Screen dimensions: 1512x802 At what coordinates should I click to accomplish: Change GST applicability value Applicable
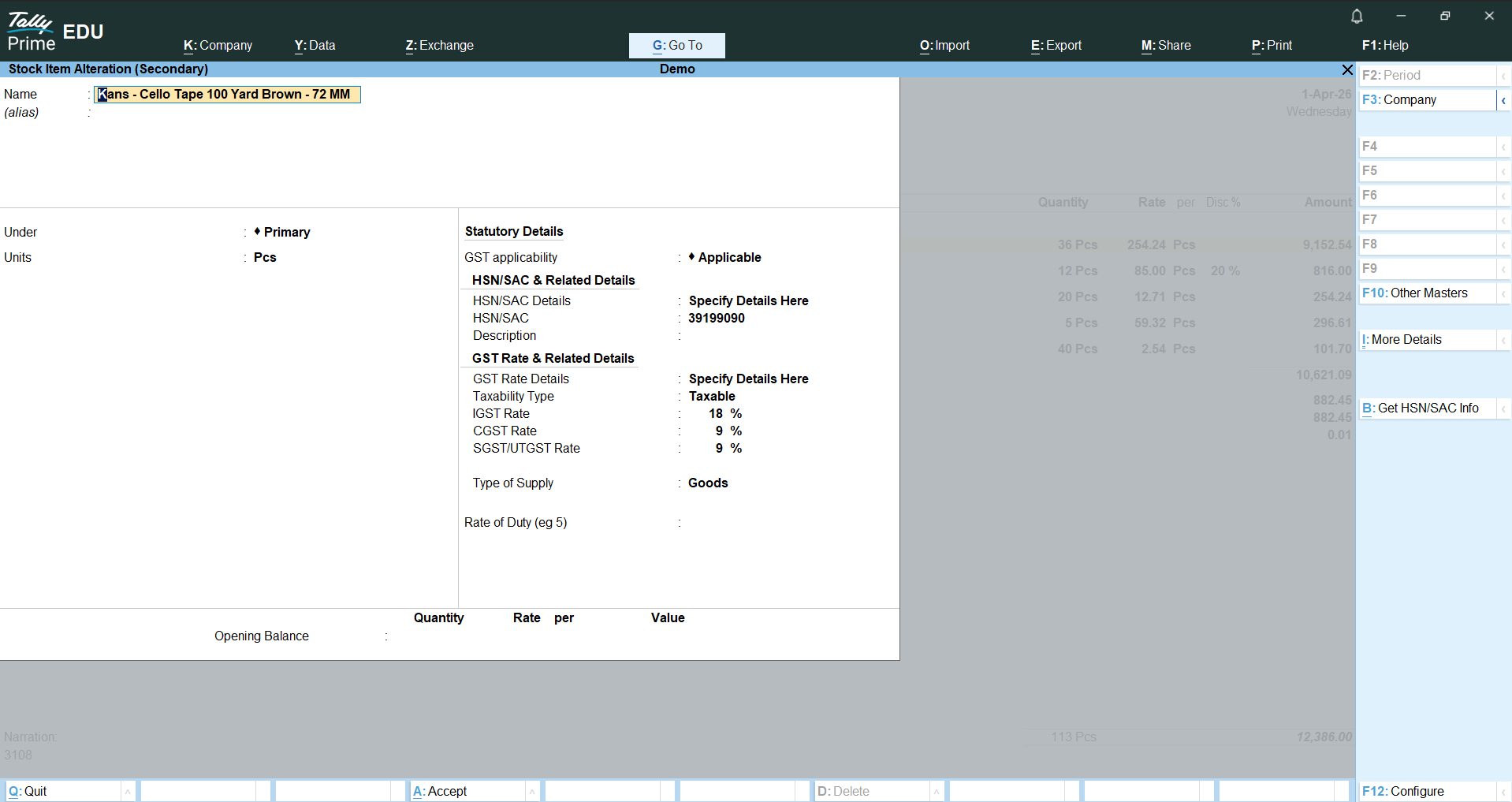click(x=725, y=257)
